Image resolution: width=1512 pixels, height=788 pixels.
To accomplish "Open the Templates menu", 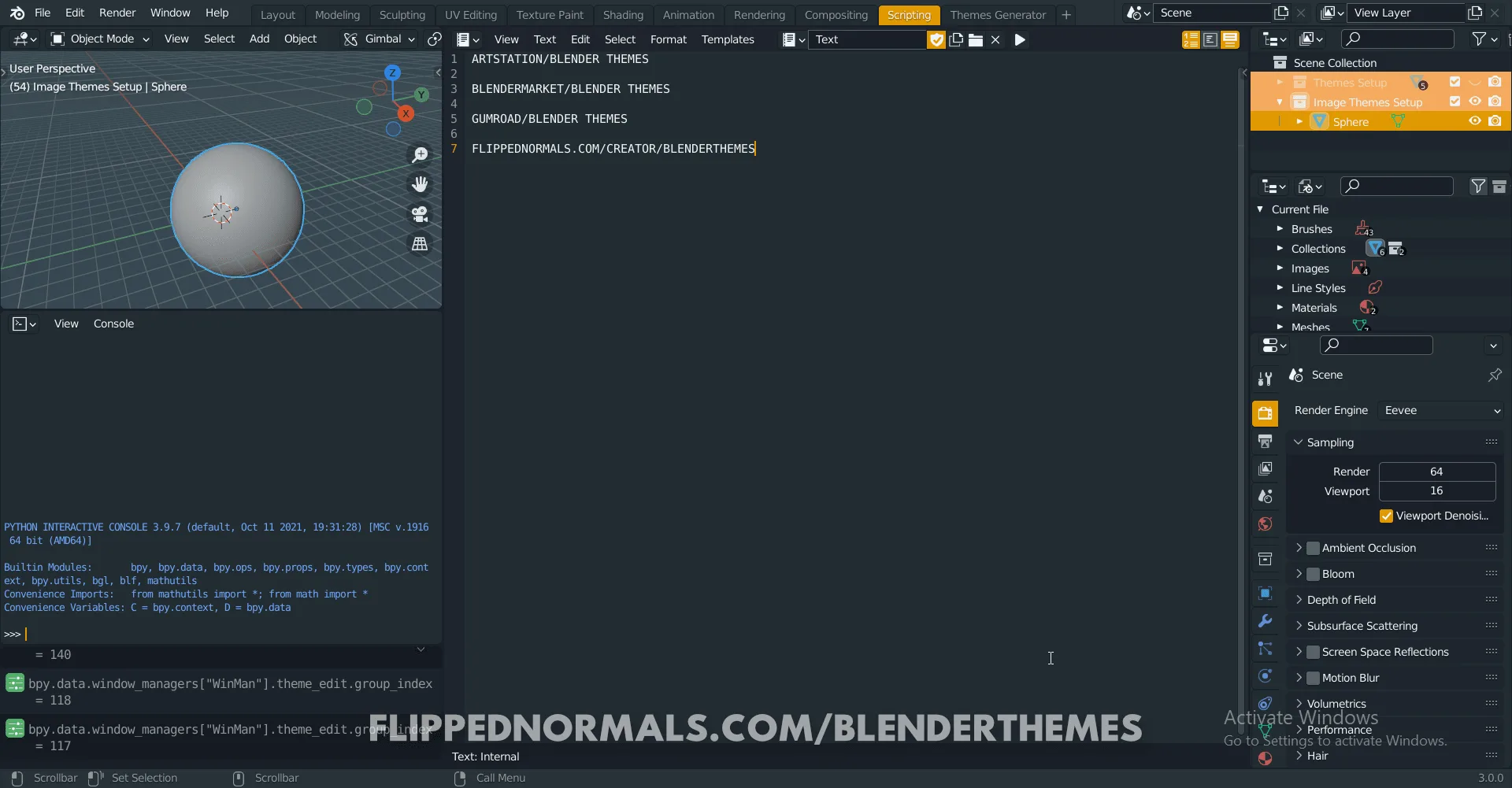I will 728,39.
